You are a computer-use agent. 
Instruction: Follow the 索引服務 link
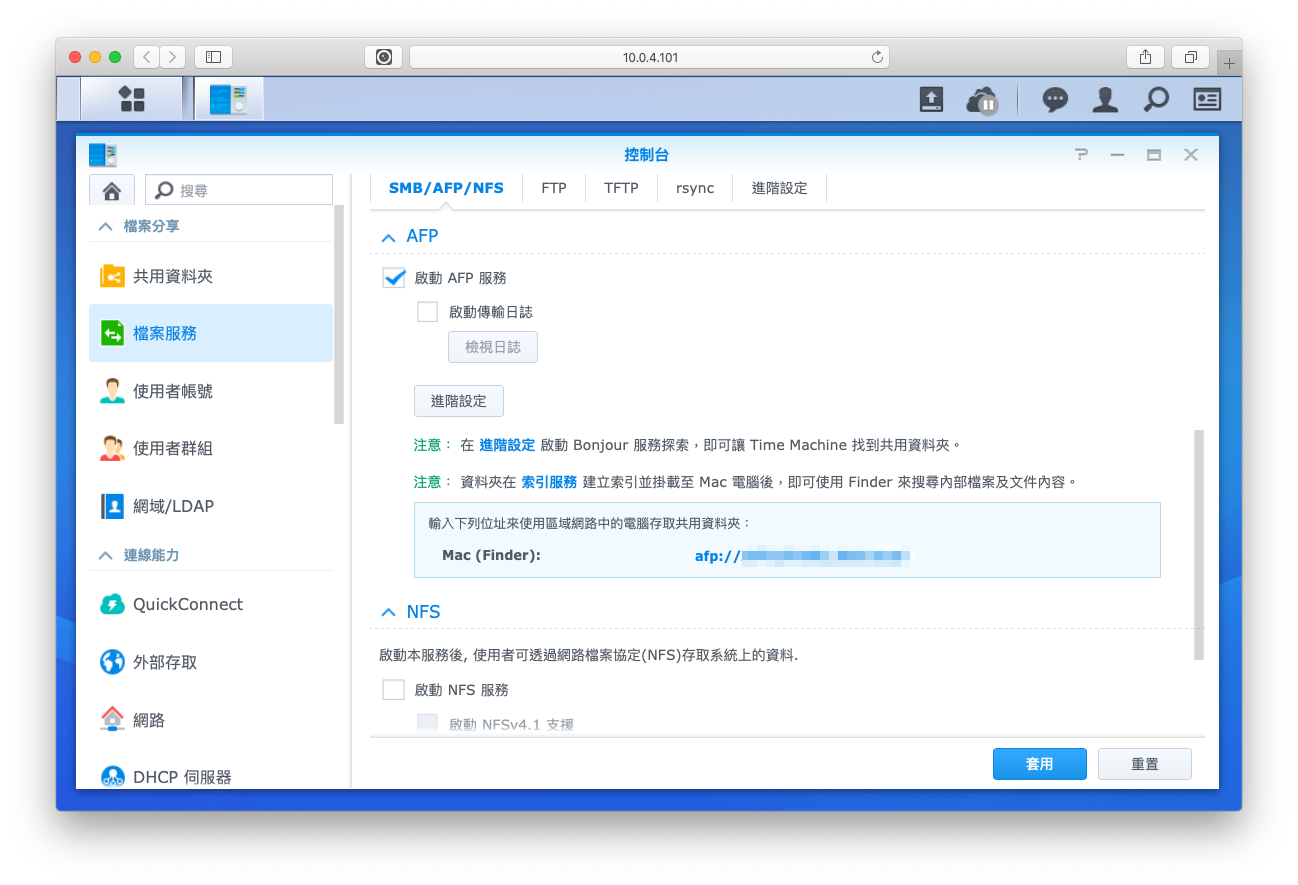coord(549,482)
